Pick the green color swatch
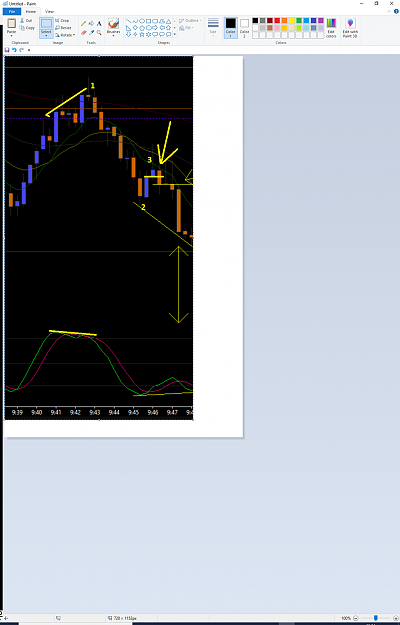Viewport: 400px width, 625px height. coord(299,20)
